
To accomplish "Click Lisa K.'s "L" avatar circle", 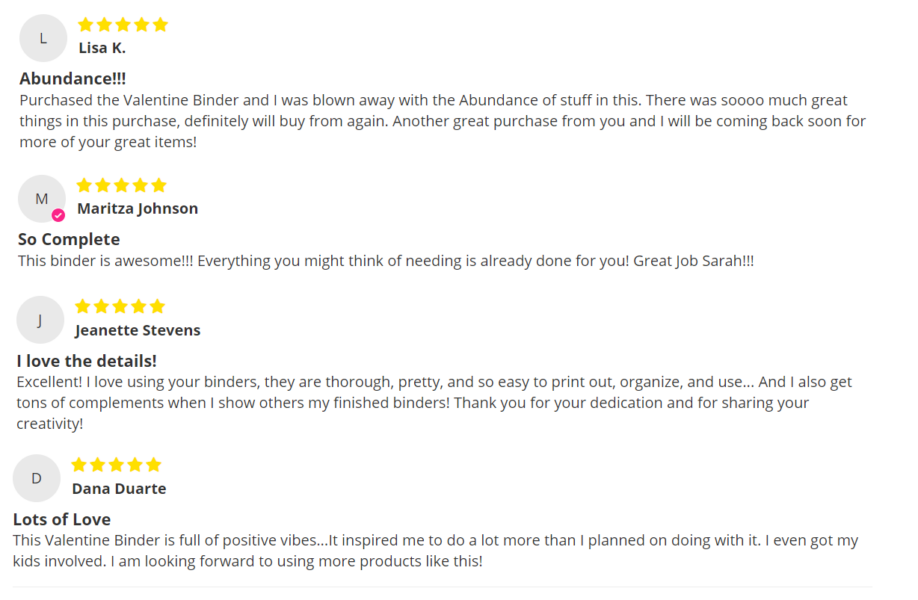I will pos(43,39).
